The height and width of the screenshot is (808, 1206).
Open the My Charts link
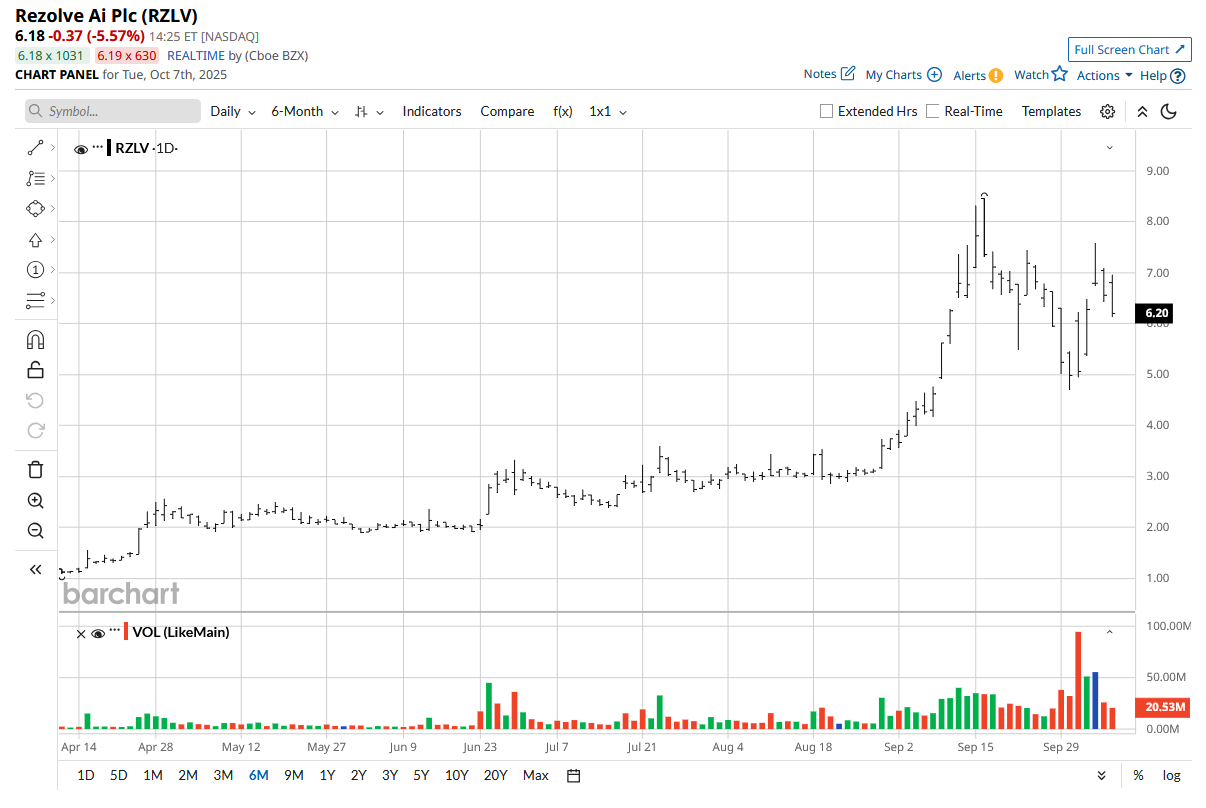(x=894, y=75)
